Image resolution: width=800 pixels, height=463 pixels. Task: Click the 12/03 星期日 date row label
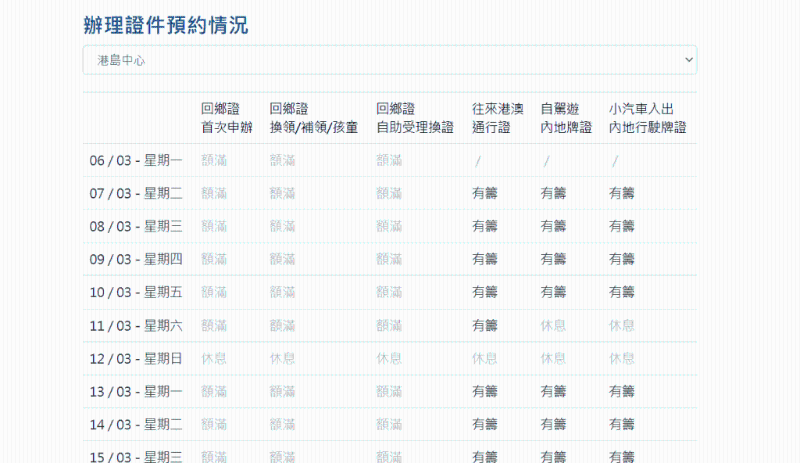[x=136, y=358]
